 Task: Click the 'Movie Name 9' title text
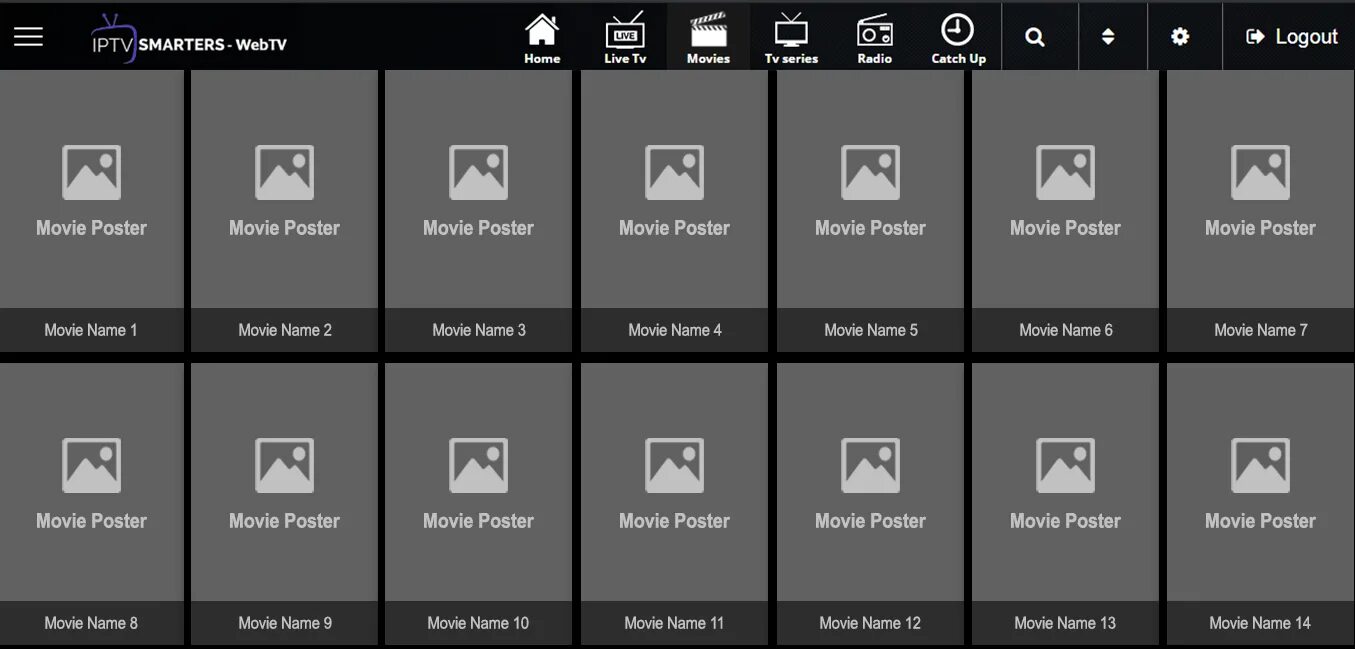(285, 623)
